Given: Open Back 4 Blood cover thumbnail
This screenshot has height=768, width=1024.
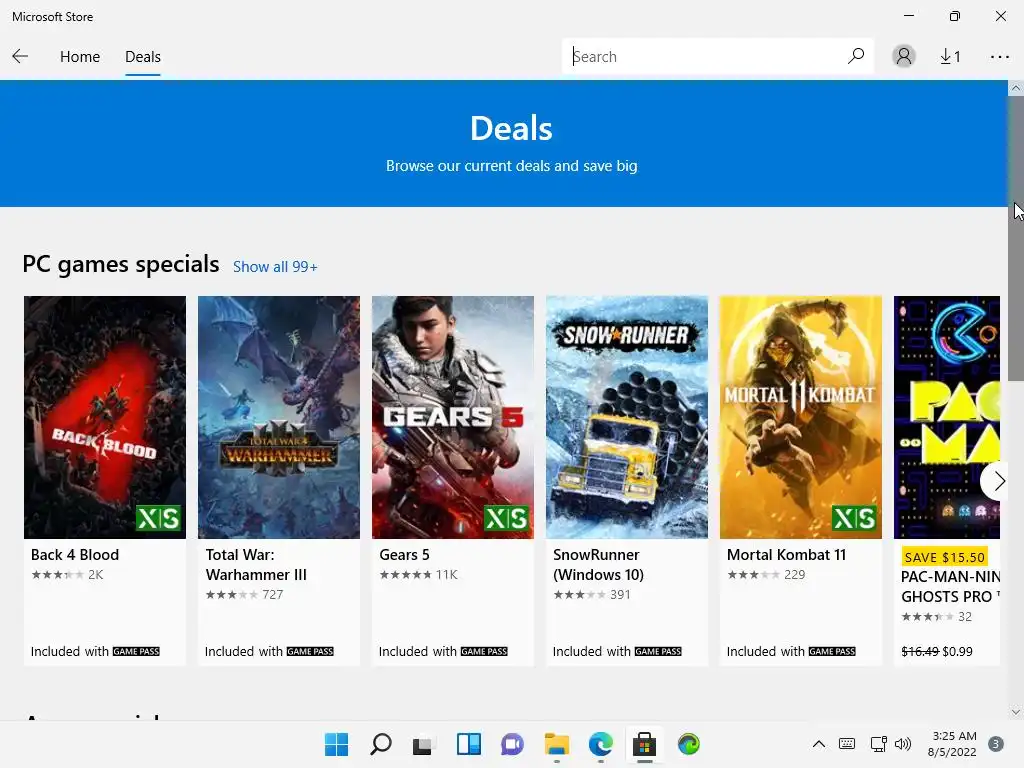Looking at the screenshot, I should tap(105, 417).
